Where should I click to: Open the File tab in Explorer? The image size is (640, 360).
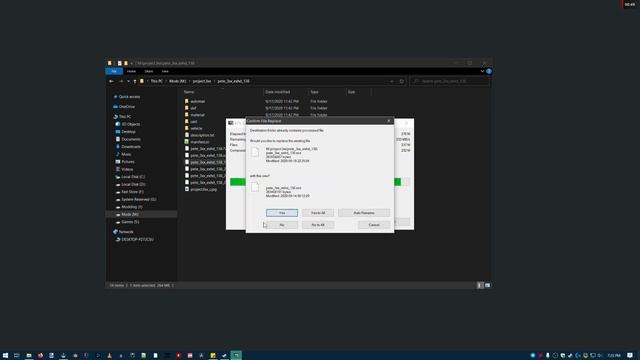point(114,71)
